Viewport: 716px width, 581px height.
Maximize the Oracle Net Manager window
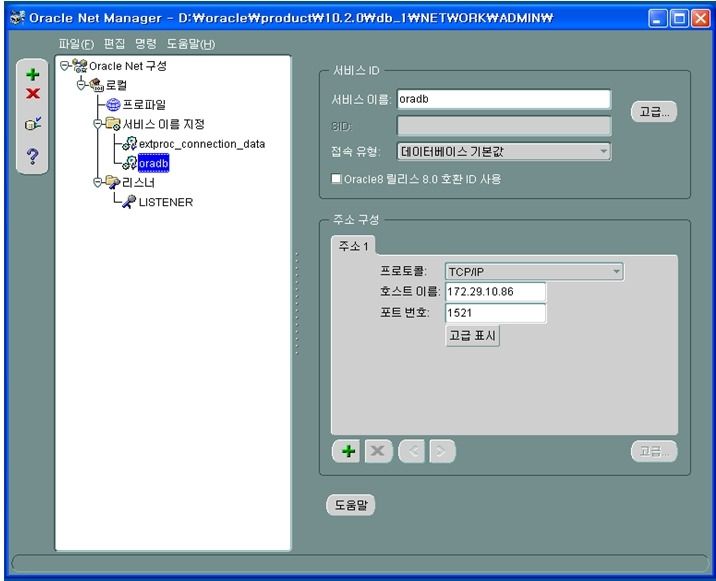pos(679,18)
